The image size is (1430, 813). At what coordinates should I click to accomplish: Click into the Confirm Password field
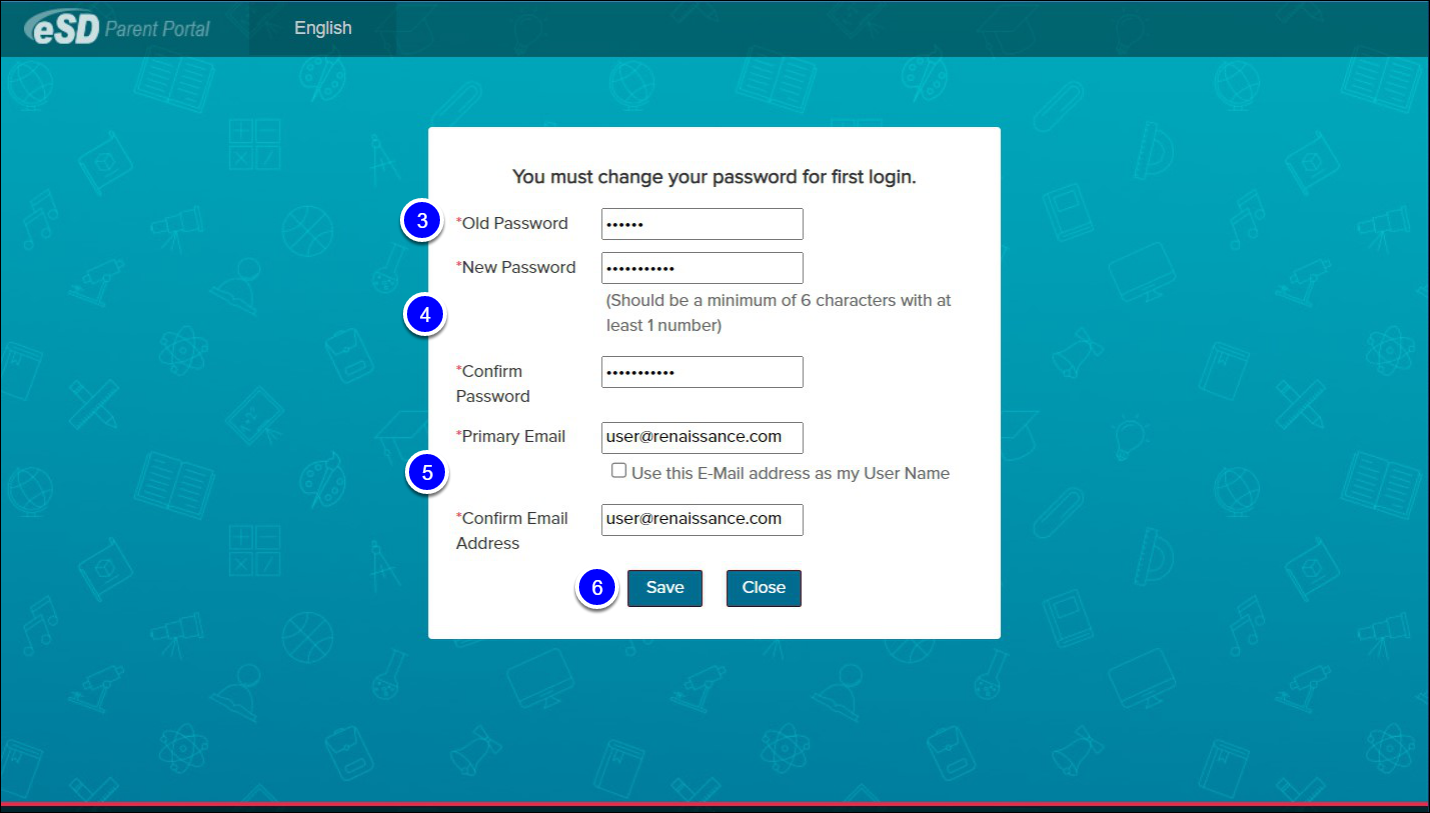[701, 372]
